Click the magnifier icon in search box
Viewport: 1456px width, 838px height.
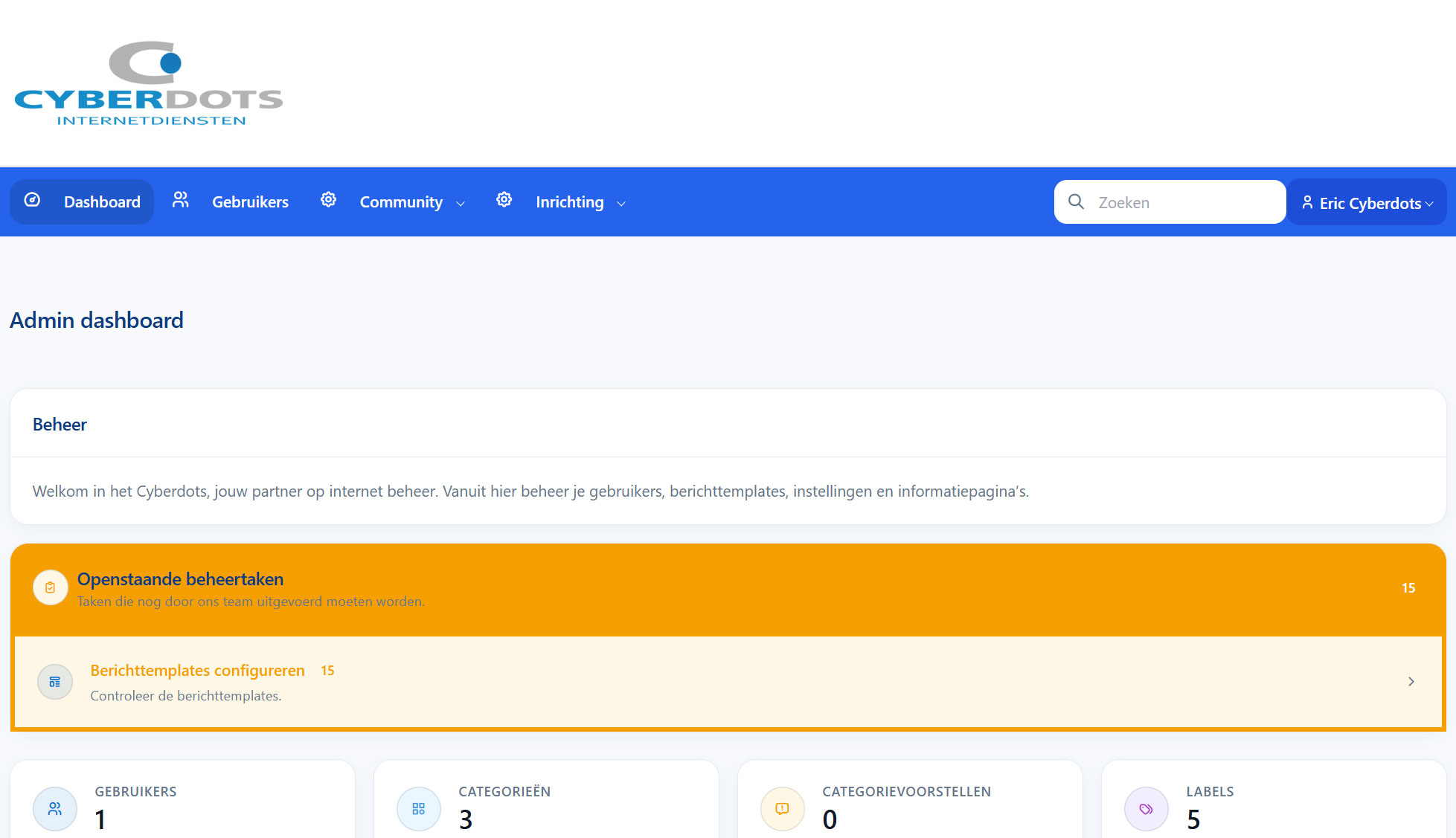tap(1076, 202)
